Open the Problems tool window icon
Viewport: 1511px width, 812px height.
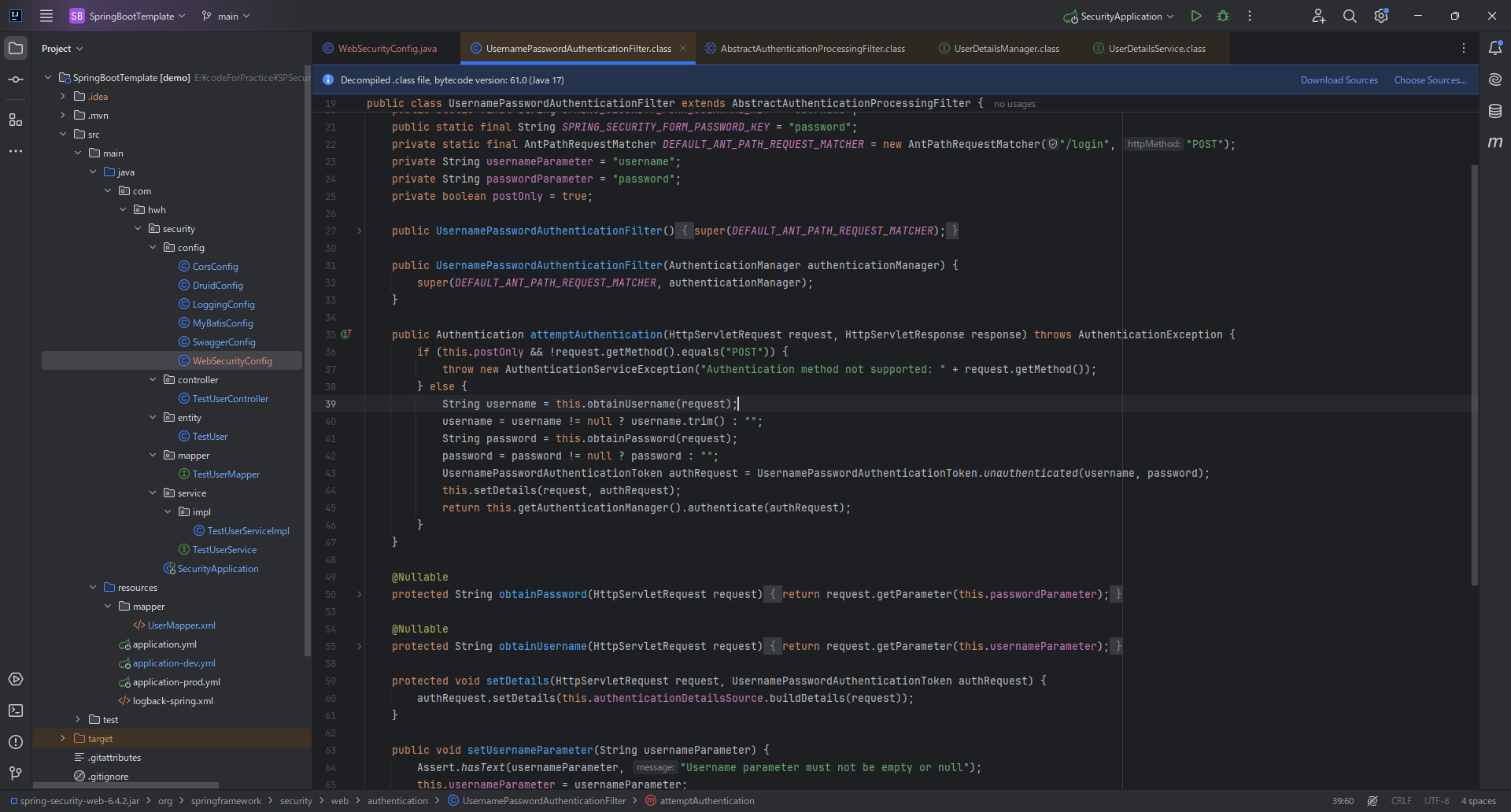pos(16,742)
